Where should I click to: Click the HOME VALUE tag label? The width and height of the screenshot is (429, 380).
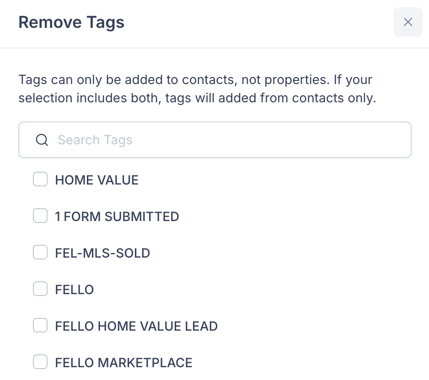click(97, 180)
